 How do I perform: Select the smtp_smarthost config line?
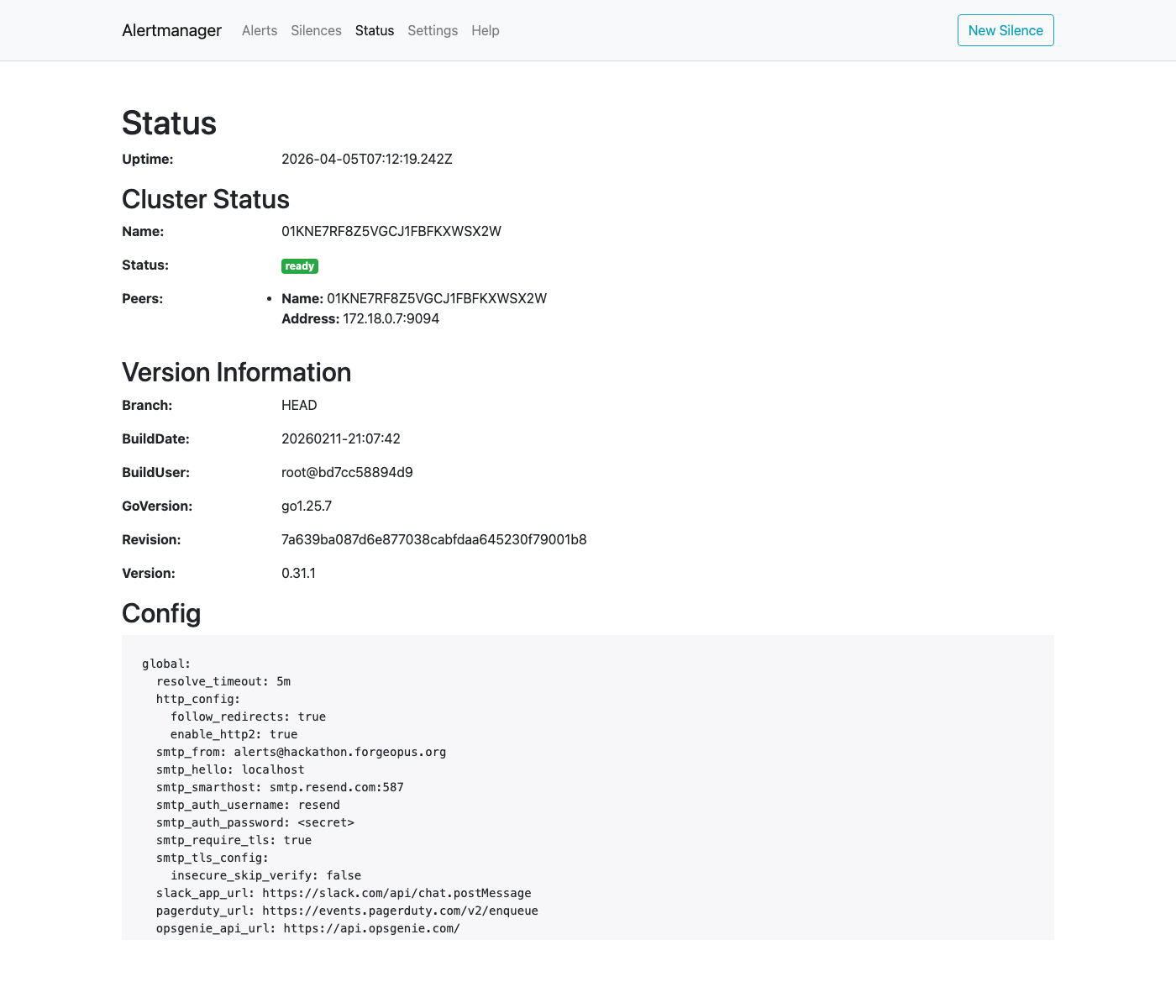[280, 787]
